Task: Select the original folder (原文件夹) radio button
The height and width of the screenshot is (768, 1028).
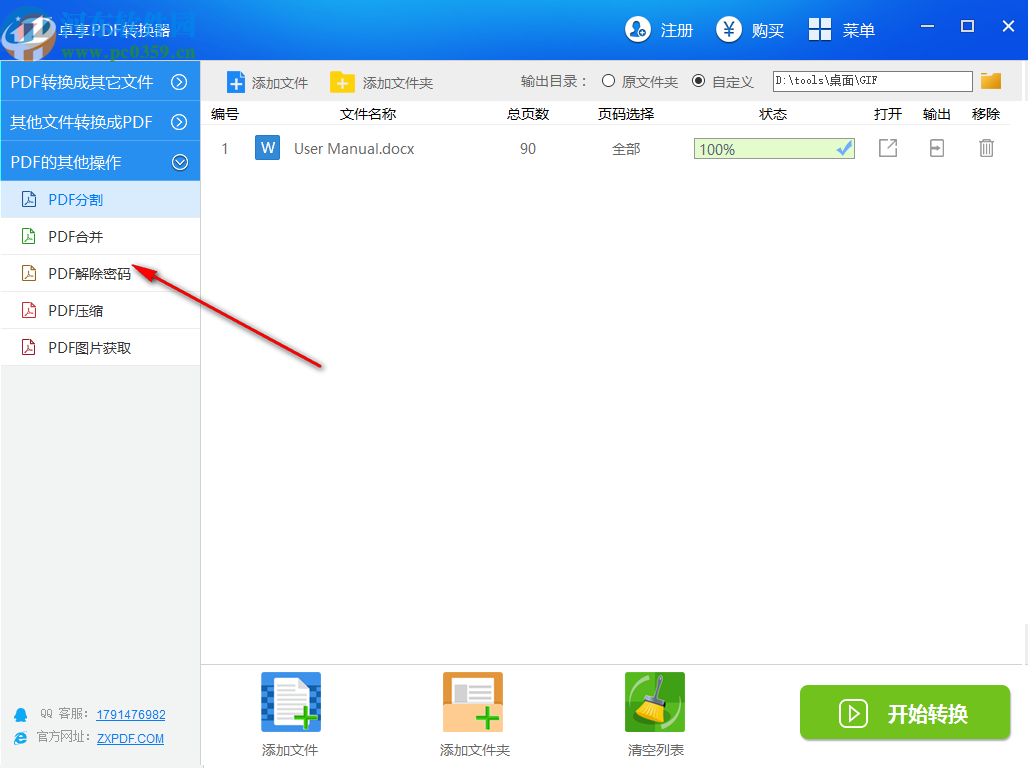Action: [608, 81]
